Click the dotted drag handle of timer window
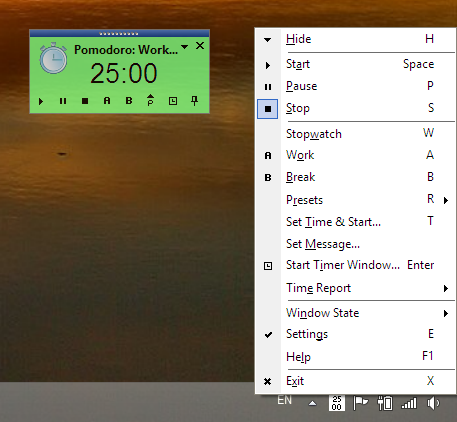457x422 pixels. point(119,34)
